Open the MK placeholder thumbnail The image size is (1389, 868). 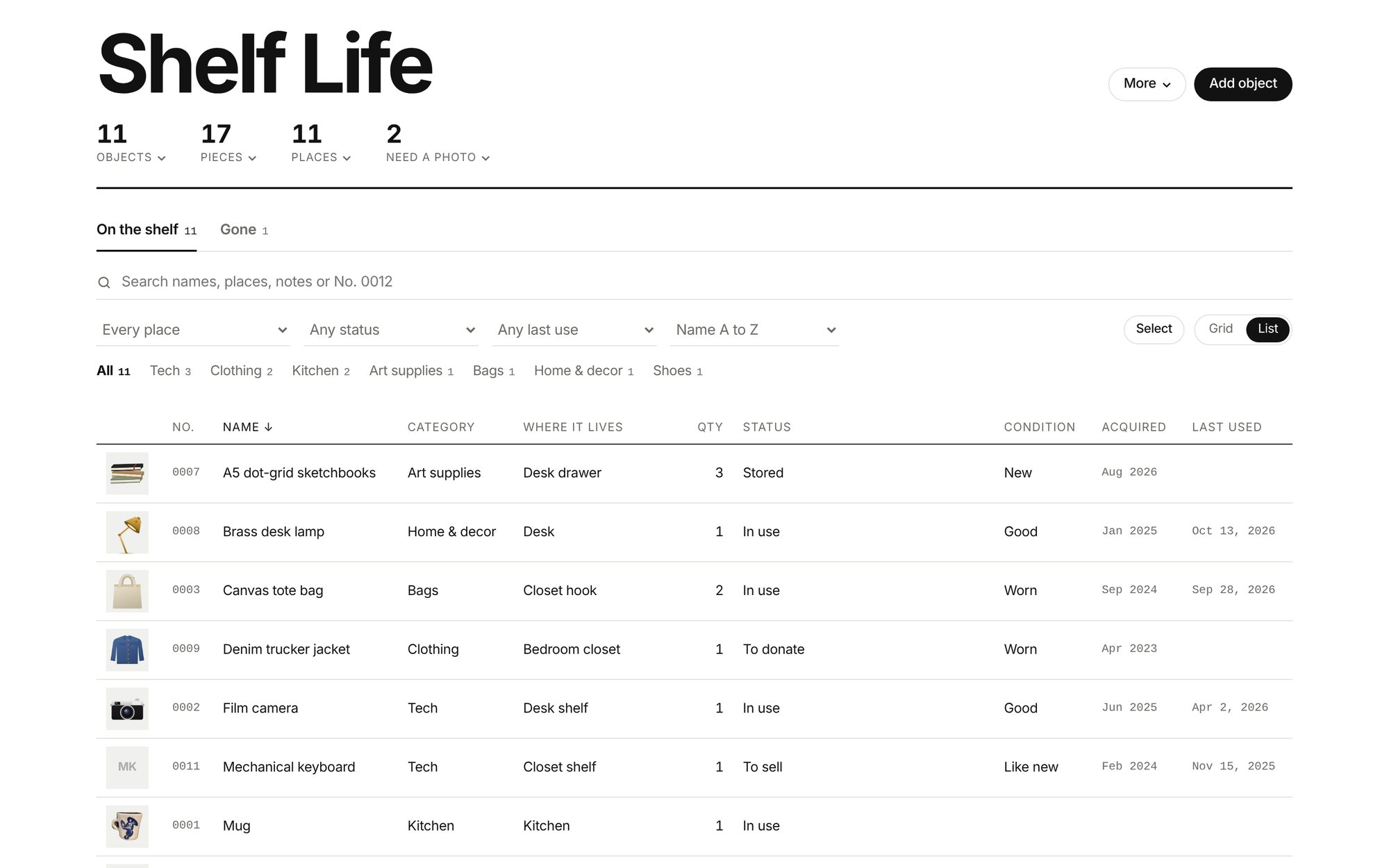(x=127, y=767)
